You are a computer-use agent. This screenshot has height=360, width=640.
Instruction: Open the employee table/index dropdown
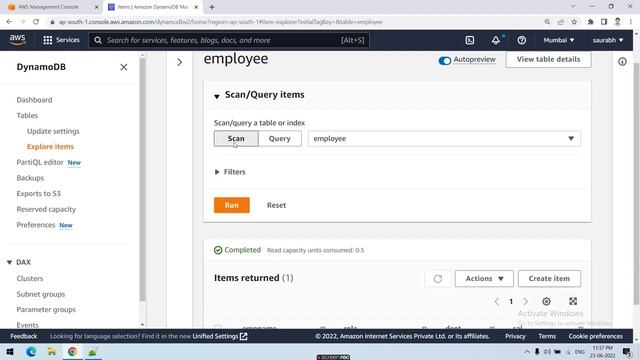point(444,138)
